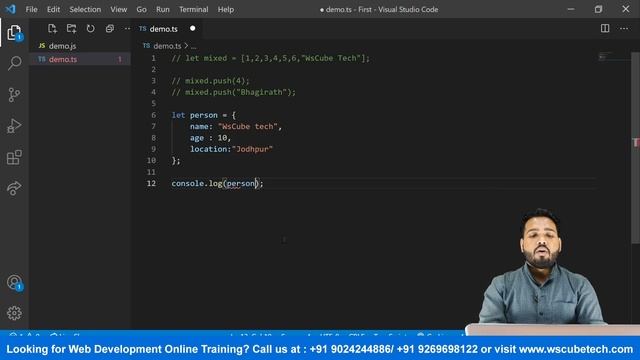Screen dimensions: 640x360
Task: Click the "Jodhpur" string on line 9
Action: pos(252,149)
